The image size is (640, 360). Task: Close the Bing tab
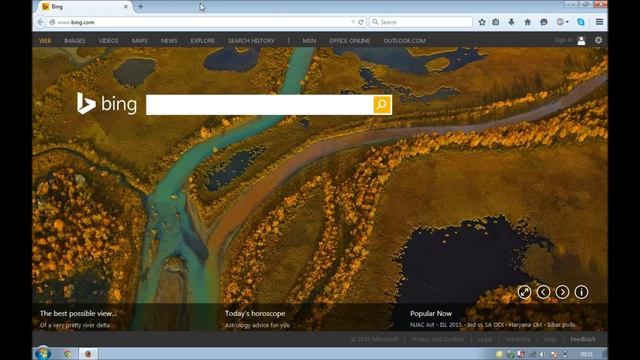(x=126, y=7)
